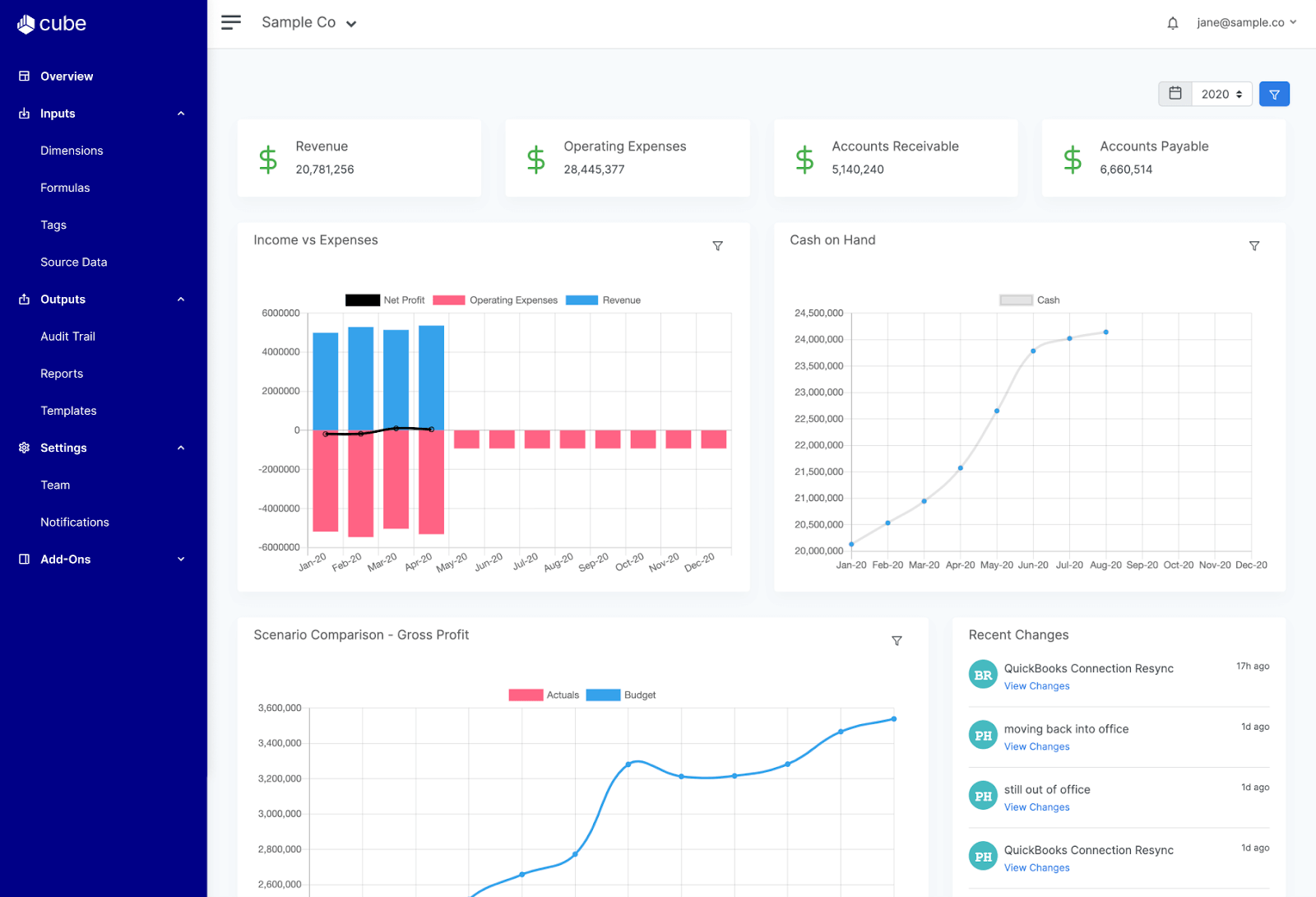
Task: Click the notification bell icon
Action: 1172,23
